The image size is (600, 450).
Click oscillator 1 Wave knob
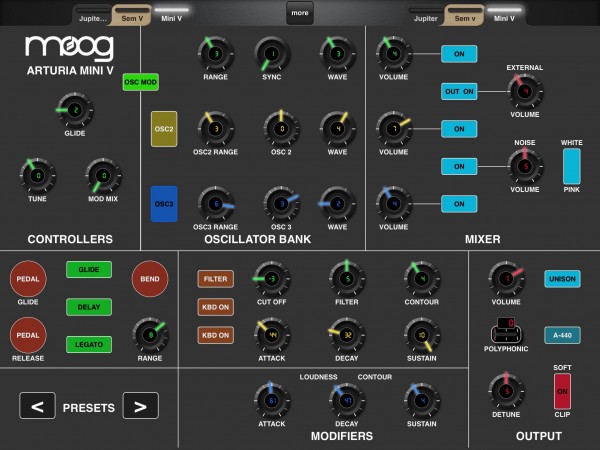click(338, 54)
